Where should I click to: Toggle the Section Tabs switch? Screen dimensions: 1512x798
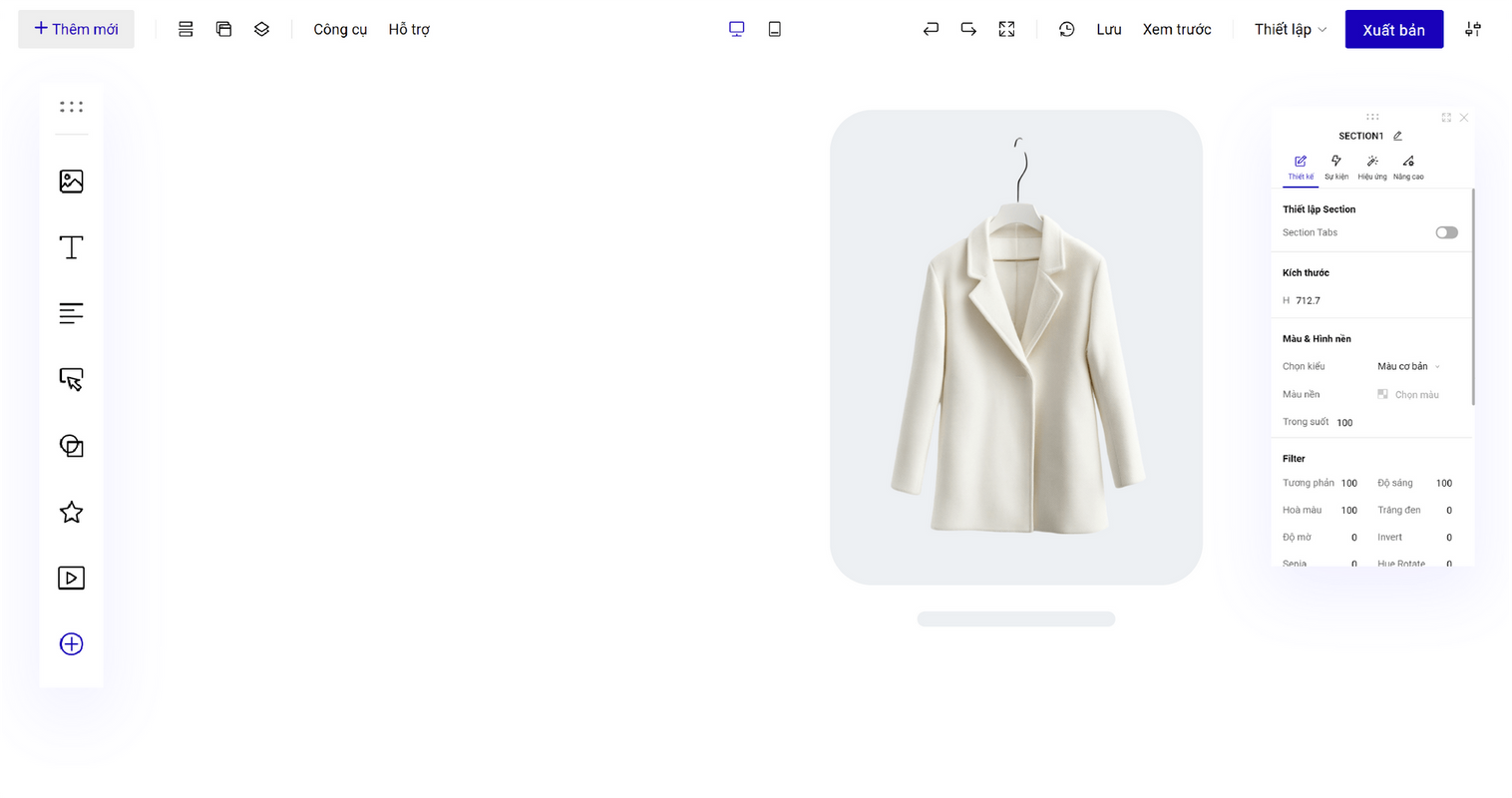click(1446, 232)
